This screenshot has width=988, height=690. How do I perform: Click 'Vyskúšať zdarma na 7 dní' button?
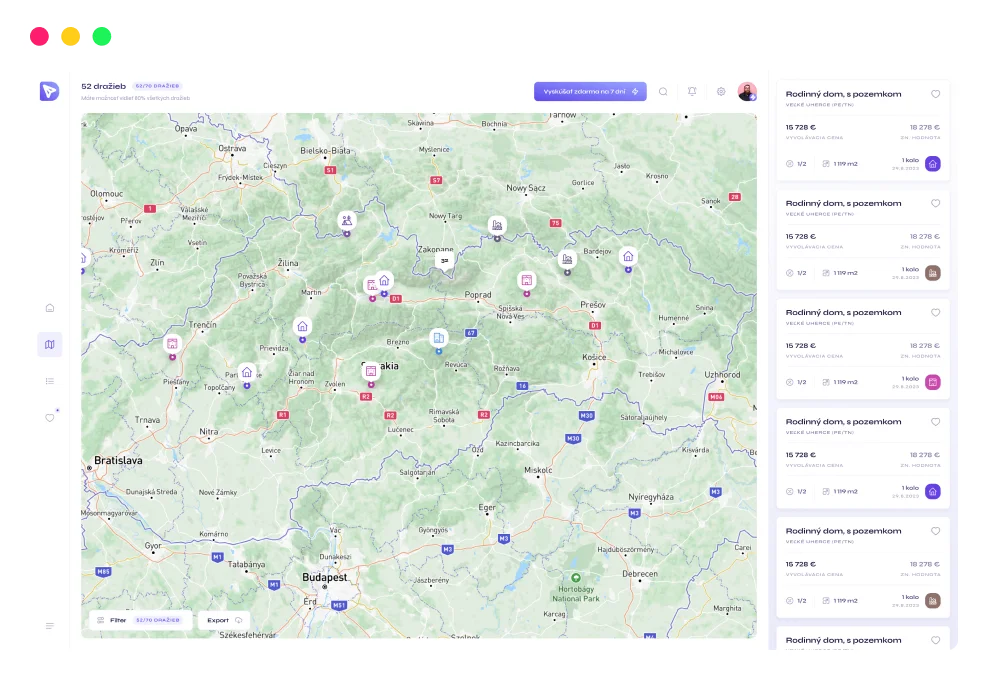[x=590, y=92]
